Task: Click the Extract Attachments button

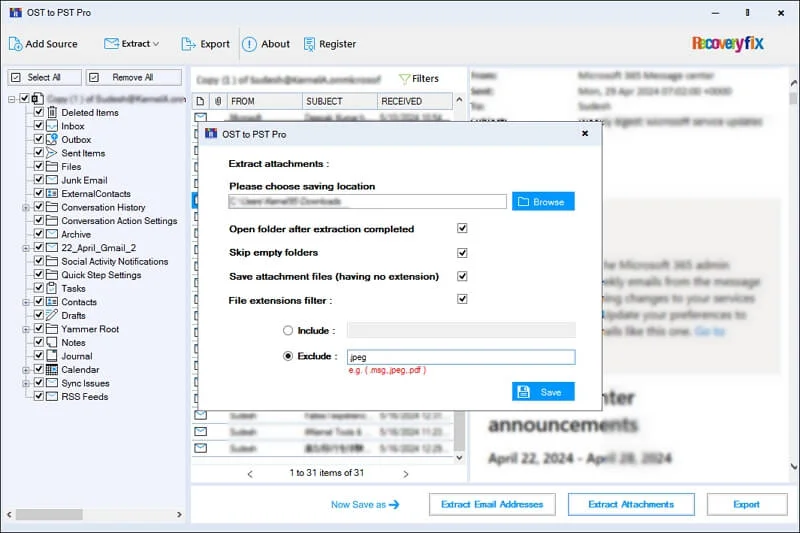Action: coord(631,504)
